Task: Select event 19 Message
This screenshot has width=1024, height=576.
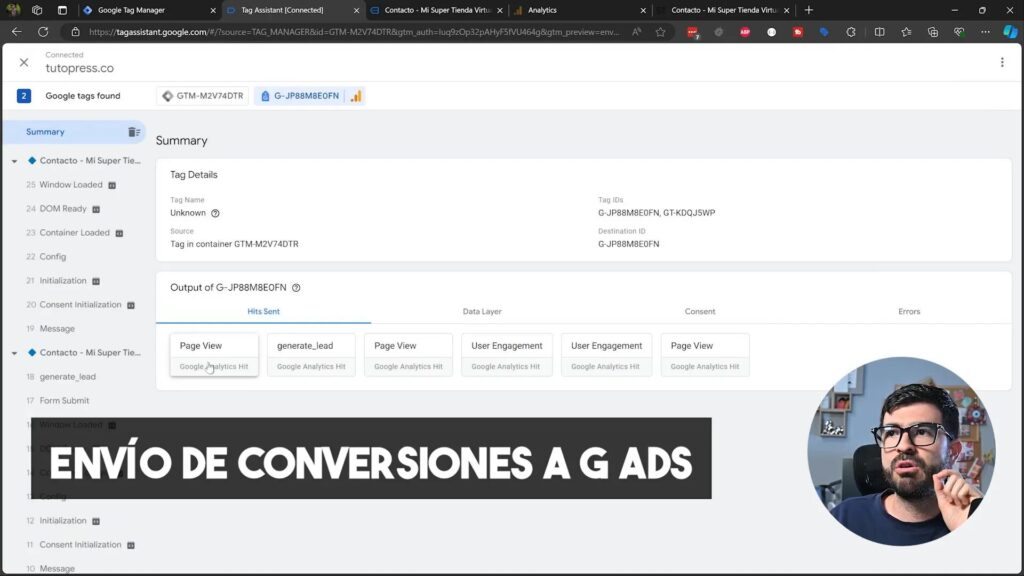Action: (57, 328)
